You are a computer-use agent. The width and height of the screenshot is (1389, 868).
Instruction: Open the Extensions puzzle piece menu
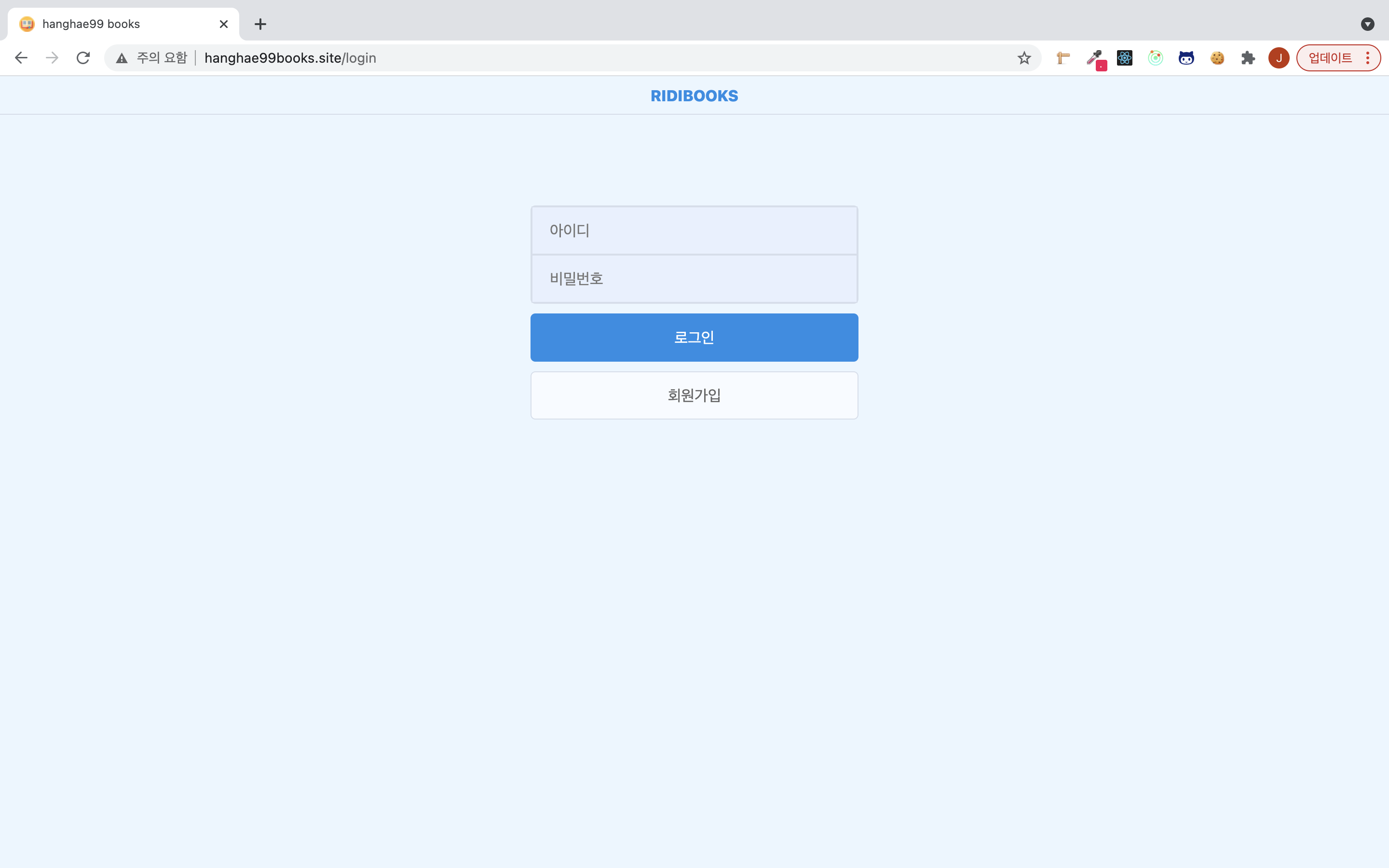coord(1248,58)
